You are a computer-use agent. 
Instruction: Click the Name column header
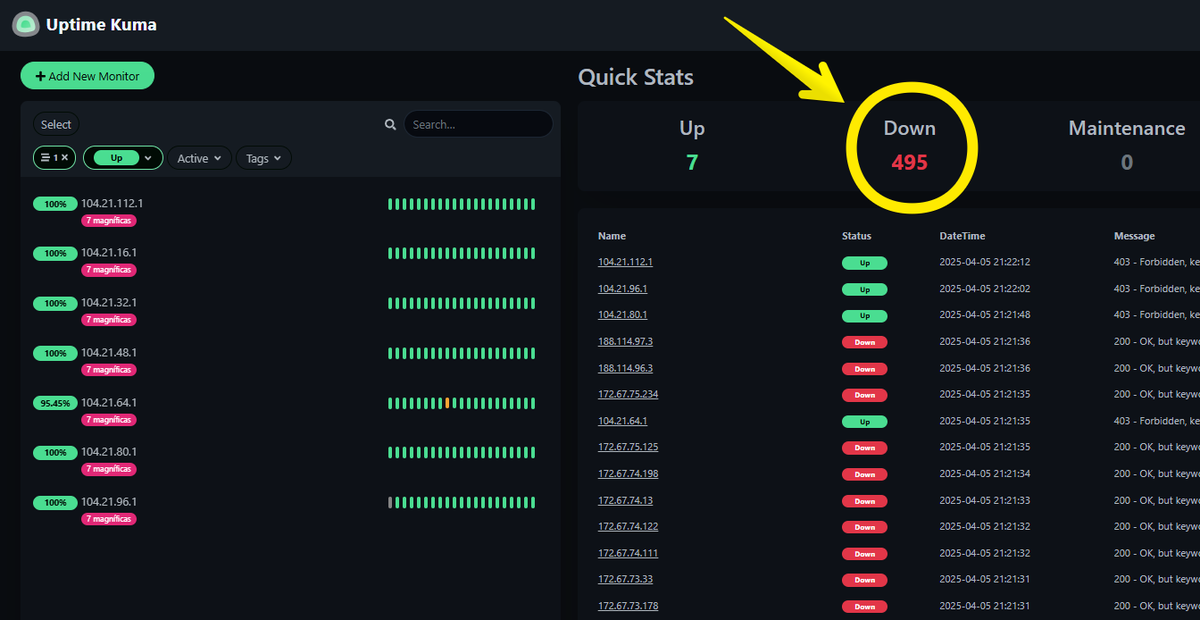point(612,236)
